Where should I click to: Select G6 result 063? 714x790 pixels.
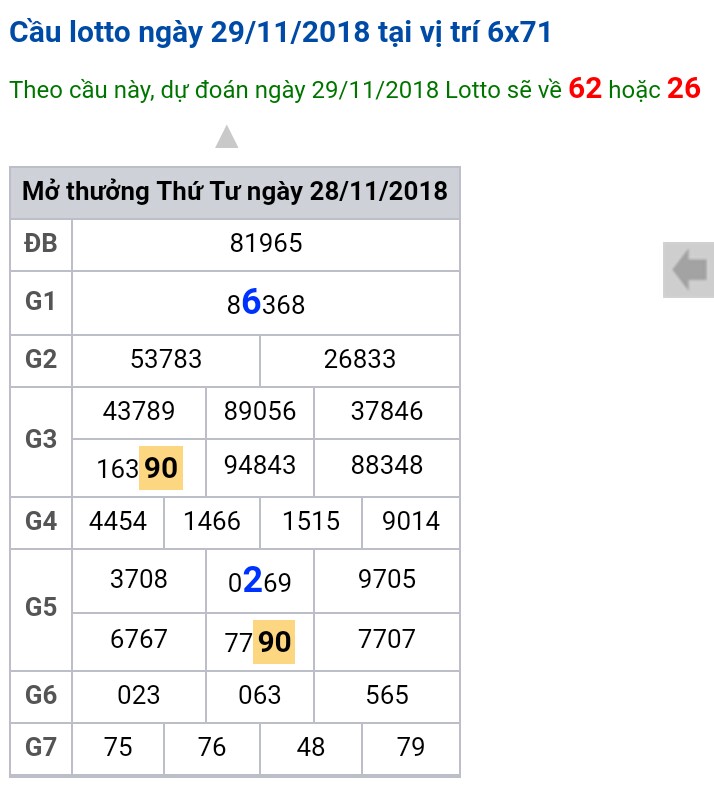coord(259,695)
